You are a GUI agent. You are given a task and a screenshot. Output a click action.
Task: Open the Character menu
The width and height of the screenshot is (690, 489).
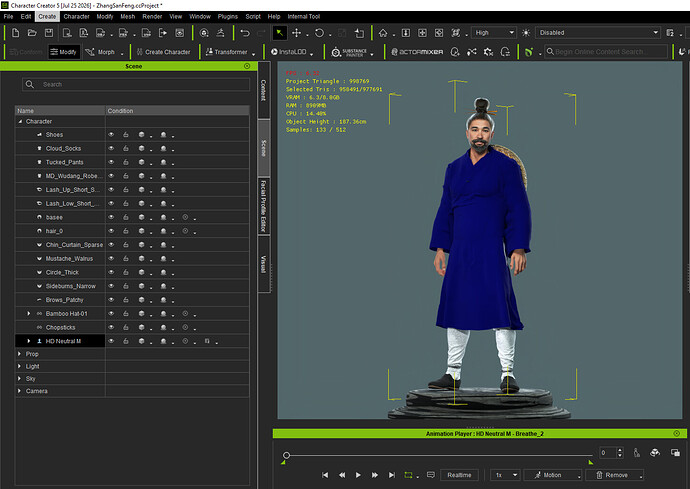pos(77,16)
